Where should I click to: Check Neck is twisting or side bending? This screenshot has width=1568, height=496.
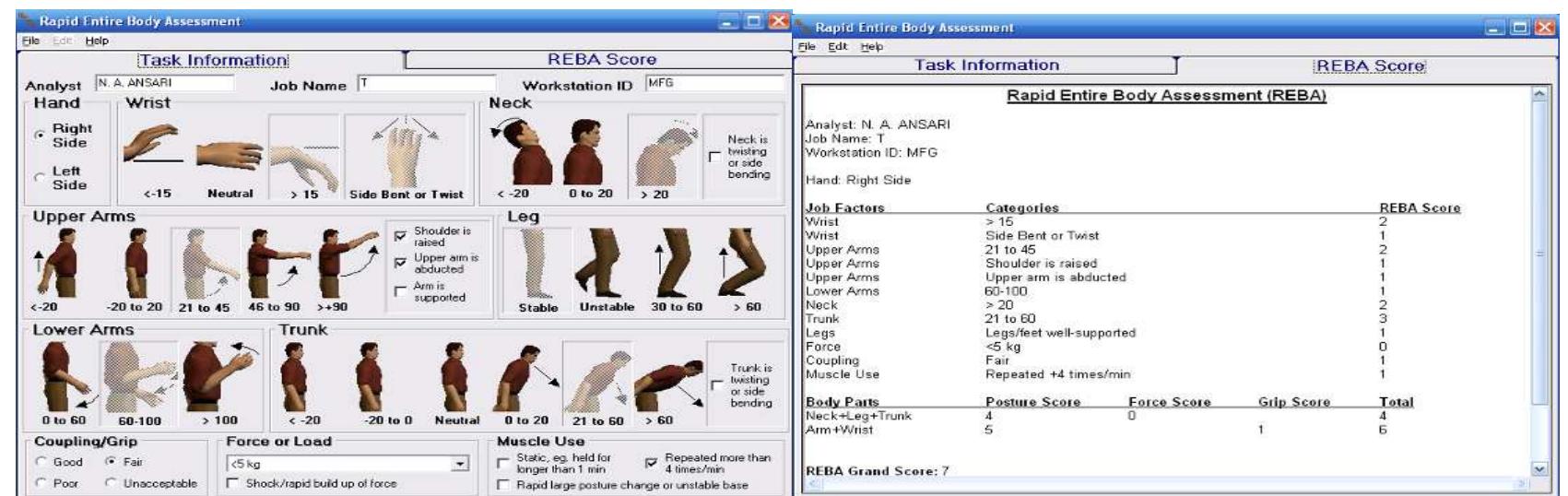point(715,157)
